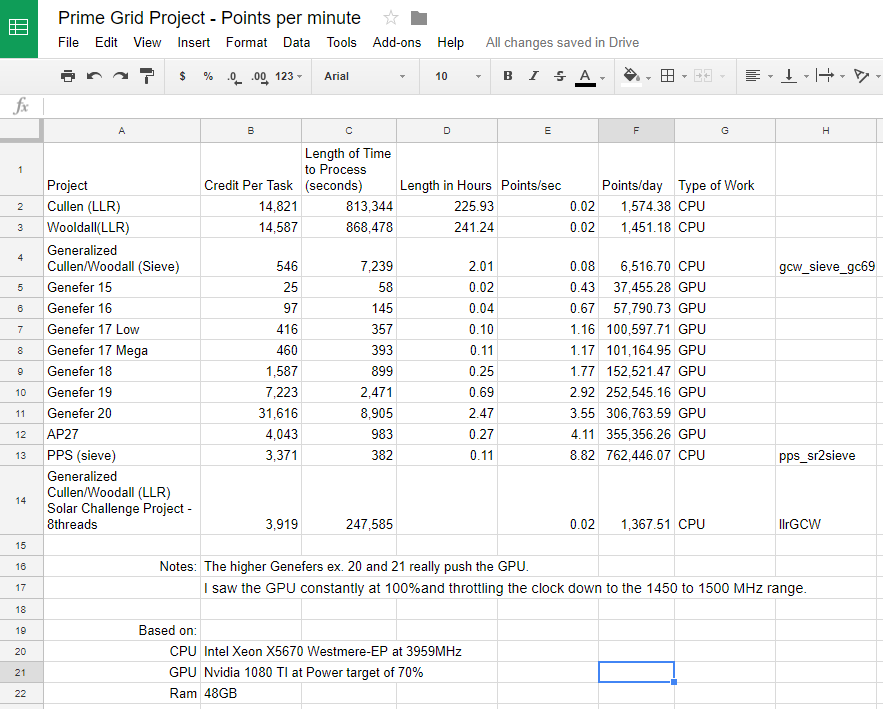Toggle Strikethrough formatting

(560, 76)
